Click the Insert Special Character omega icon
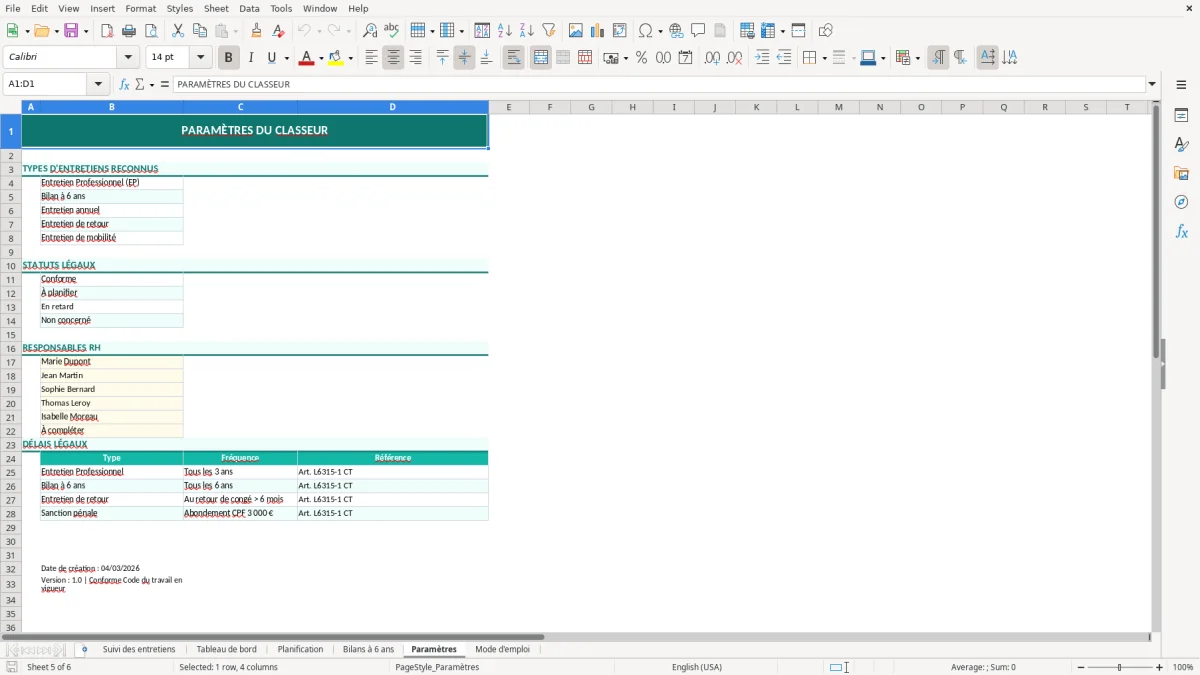1200x675 pixels. (x=645, y=31)
